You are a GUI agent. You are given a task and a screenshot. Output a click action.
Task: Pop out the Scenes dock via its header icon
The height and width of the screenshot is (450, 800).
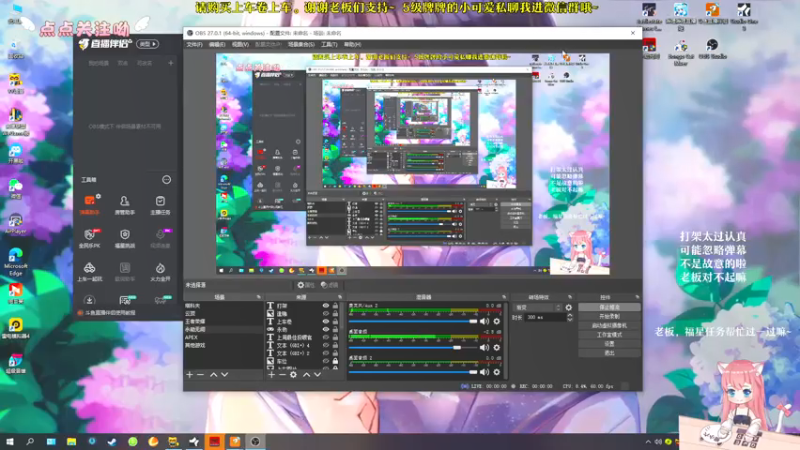pos(259,297)
